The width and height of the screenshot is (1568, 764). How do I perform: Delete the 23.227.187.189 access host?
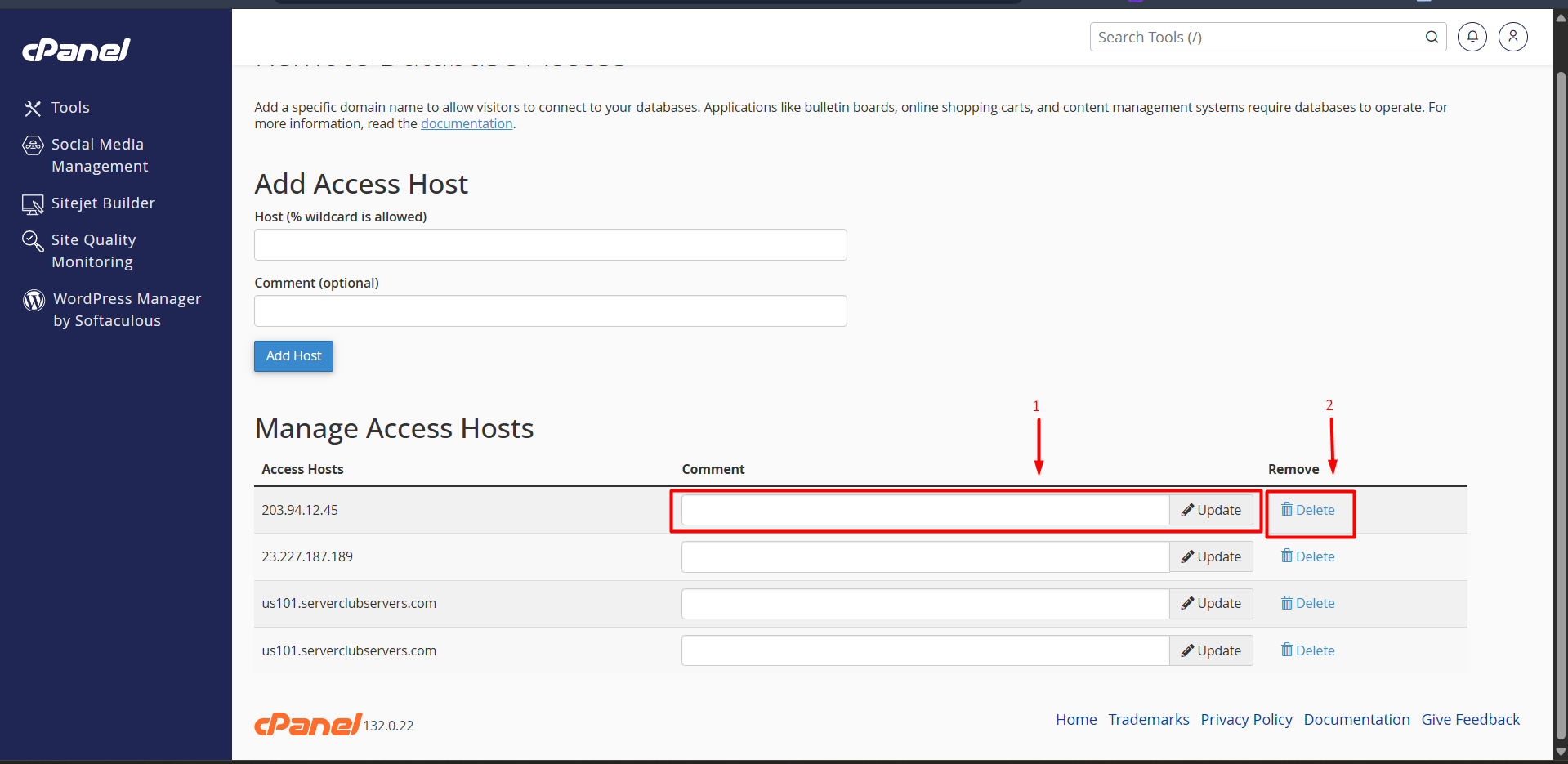pyautogui.click(x=1307, y=556)
